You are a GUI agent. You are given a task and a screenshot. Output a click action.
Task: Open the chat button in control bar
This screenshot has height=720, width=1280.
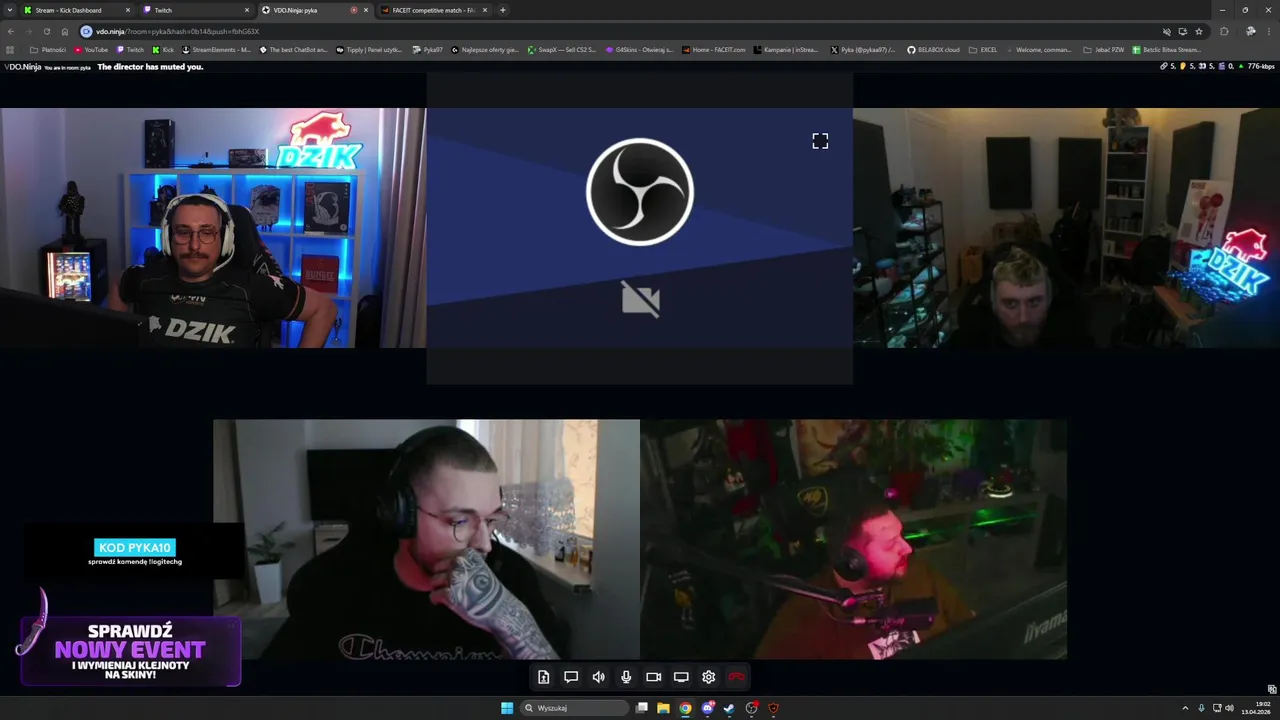coord(571,677)
